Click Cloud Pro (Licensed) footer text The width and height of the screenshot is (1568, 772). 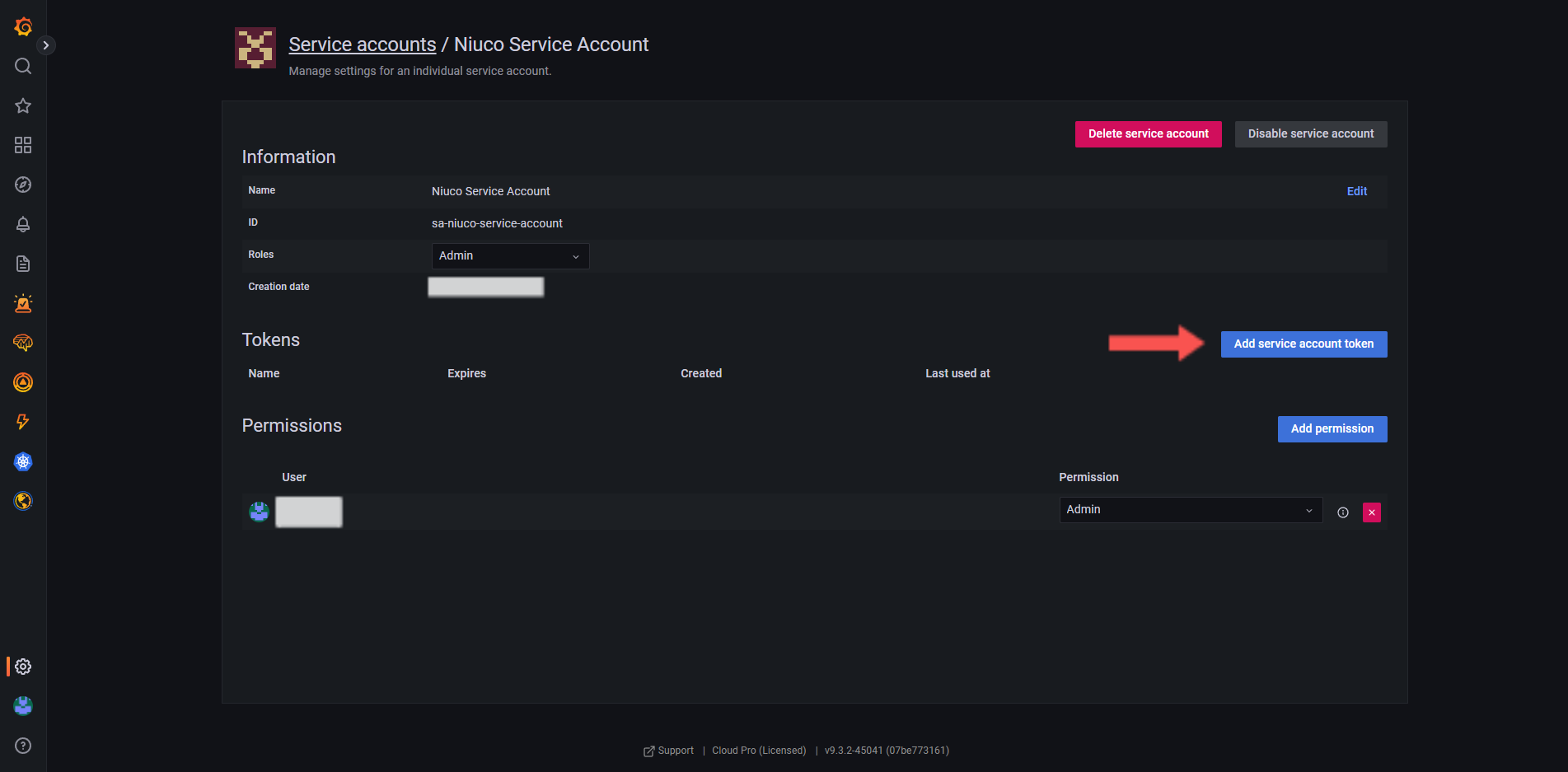[759, 751]
